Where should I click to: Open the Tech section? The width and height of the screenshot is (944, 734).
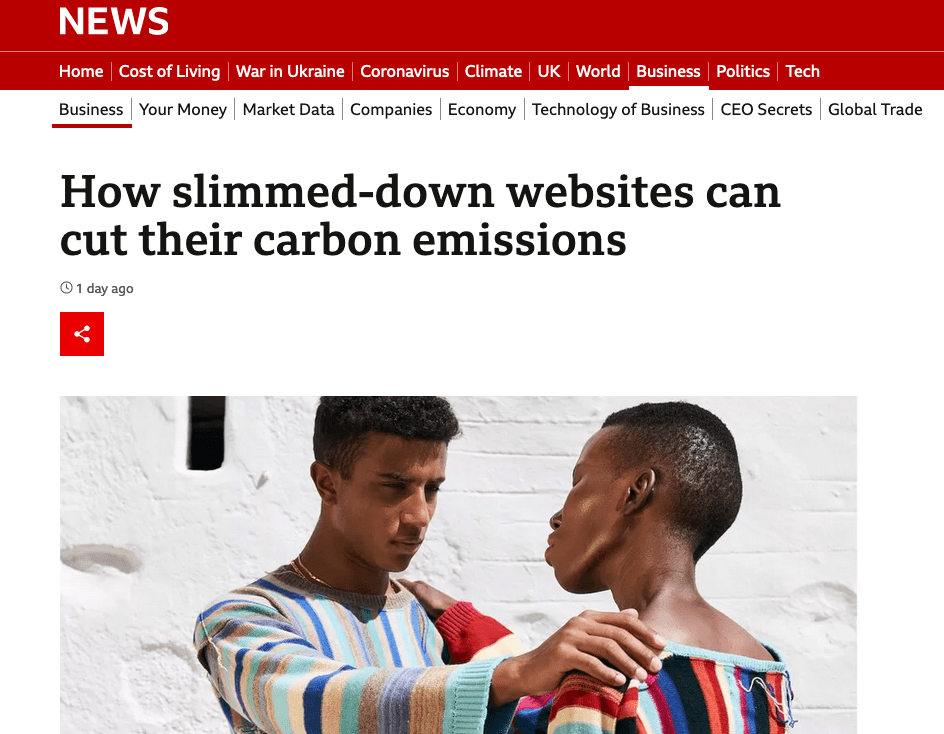(803, 71)
